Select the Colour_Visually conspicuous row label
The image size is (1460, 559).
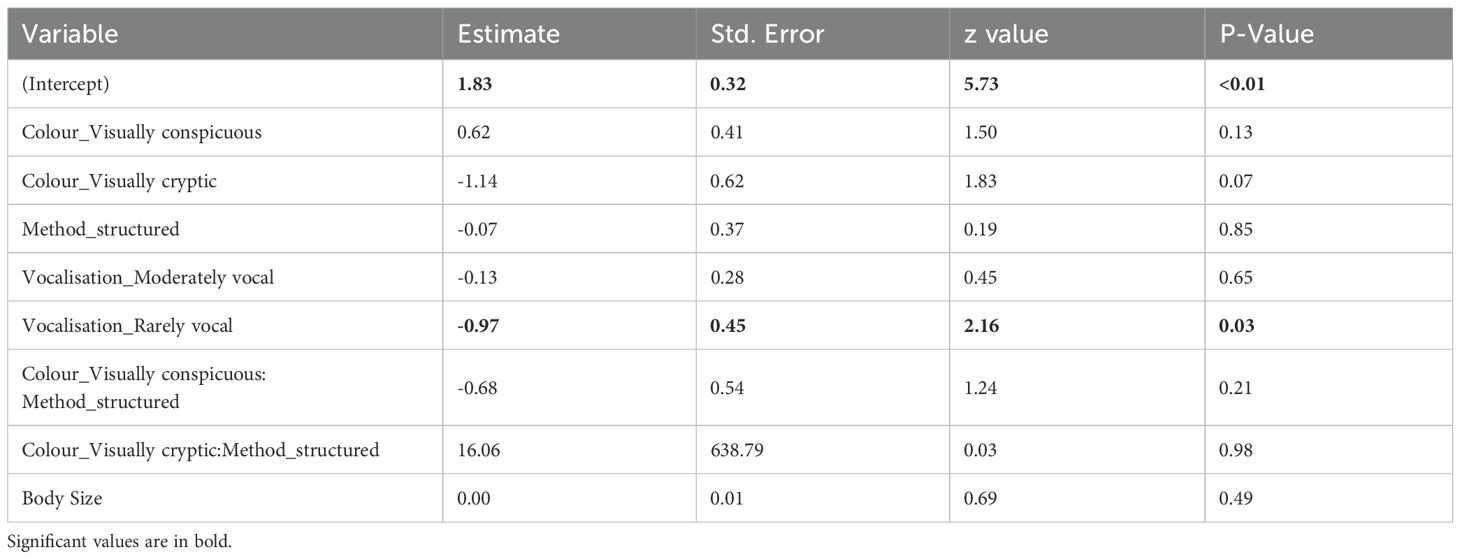coord(142,132)
